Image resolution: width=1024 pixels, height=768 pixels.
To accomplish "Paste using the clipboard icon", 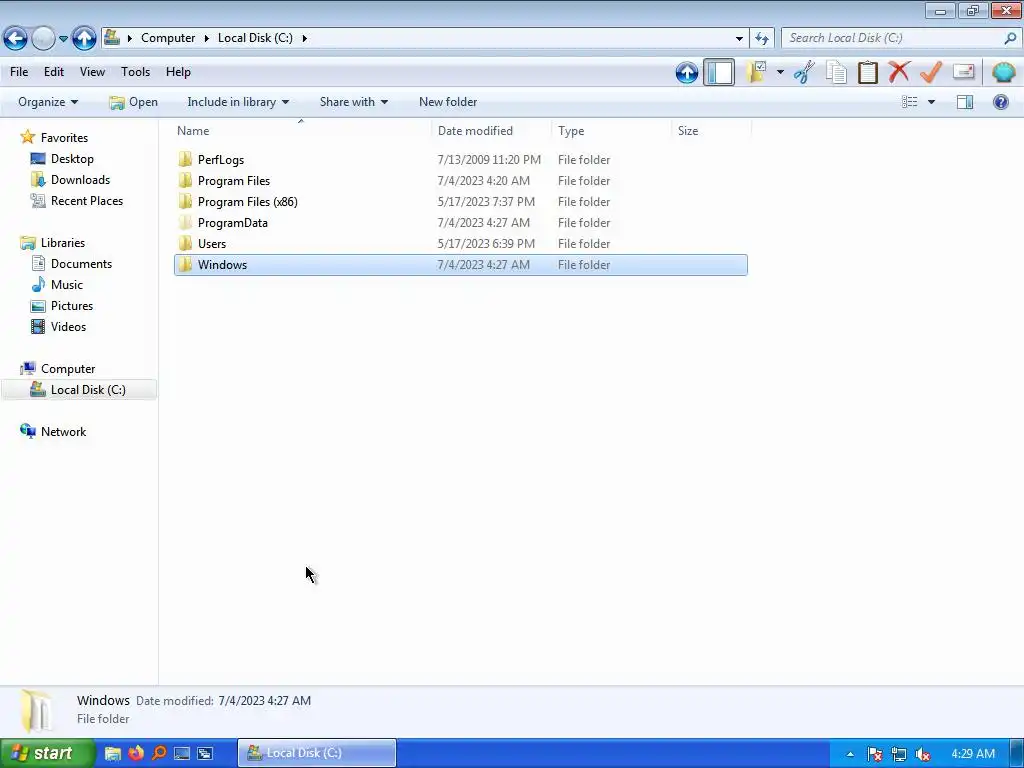I will pyautogui.click(x=867, y=72).
